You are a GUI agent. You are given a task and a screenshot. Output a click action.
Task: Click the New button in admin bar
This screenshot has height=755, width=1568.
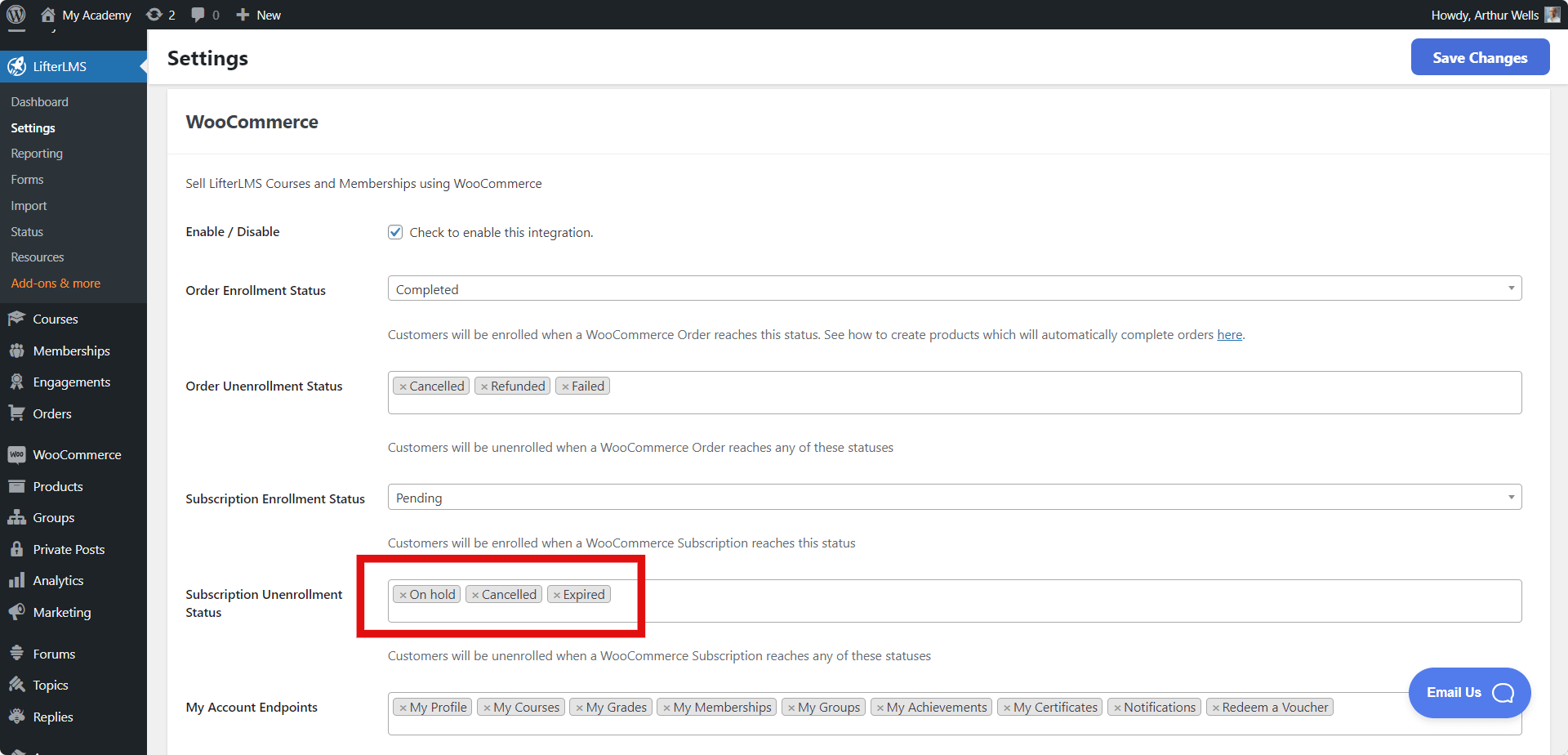[x=258, y=15]
